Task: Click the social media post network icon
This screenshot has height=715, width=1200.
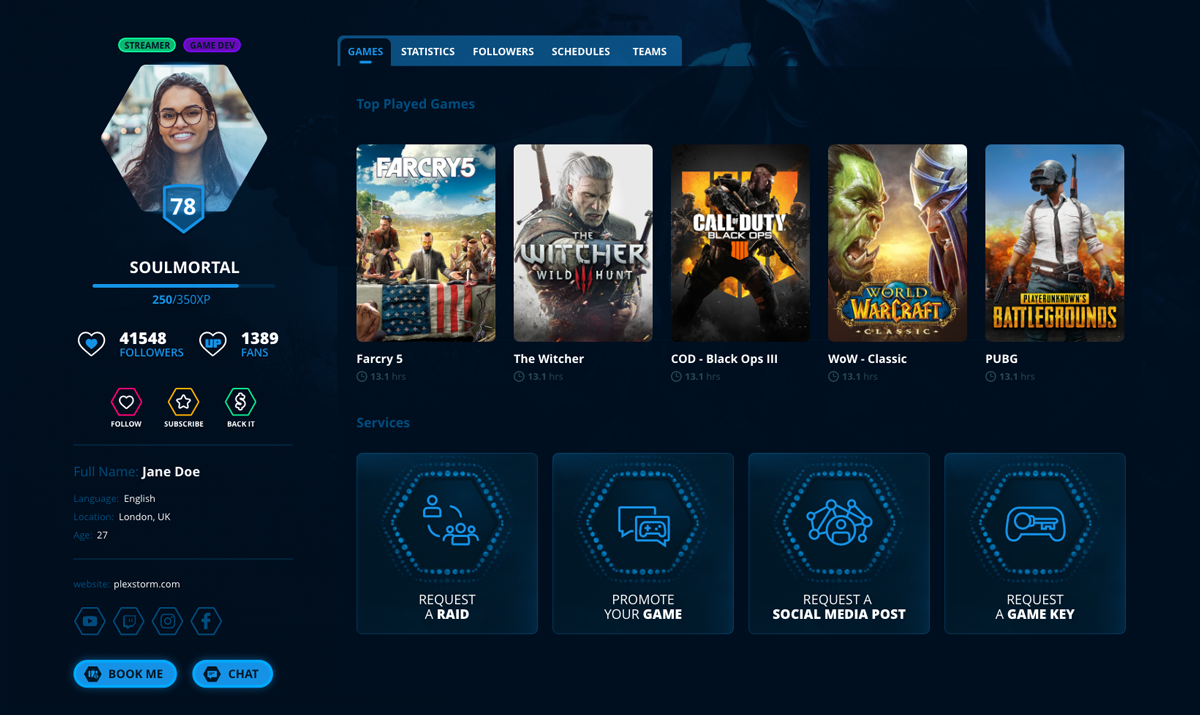Action: [839, 521]
